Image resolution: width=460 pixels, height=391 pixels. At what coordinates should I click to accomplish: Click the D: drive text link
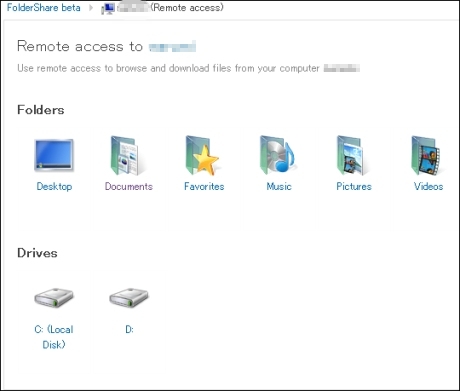(129, 330)
